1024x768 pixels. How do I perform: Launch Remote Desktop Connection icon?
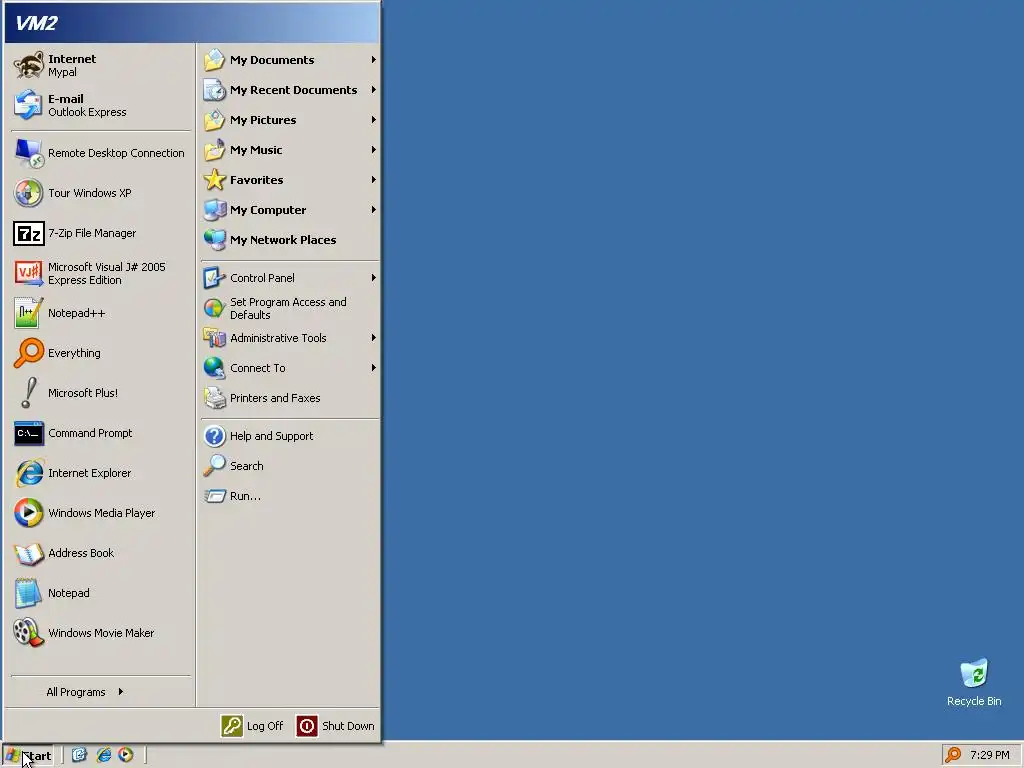click(x=29, y=153)
